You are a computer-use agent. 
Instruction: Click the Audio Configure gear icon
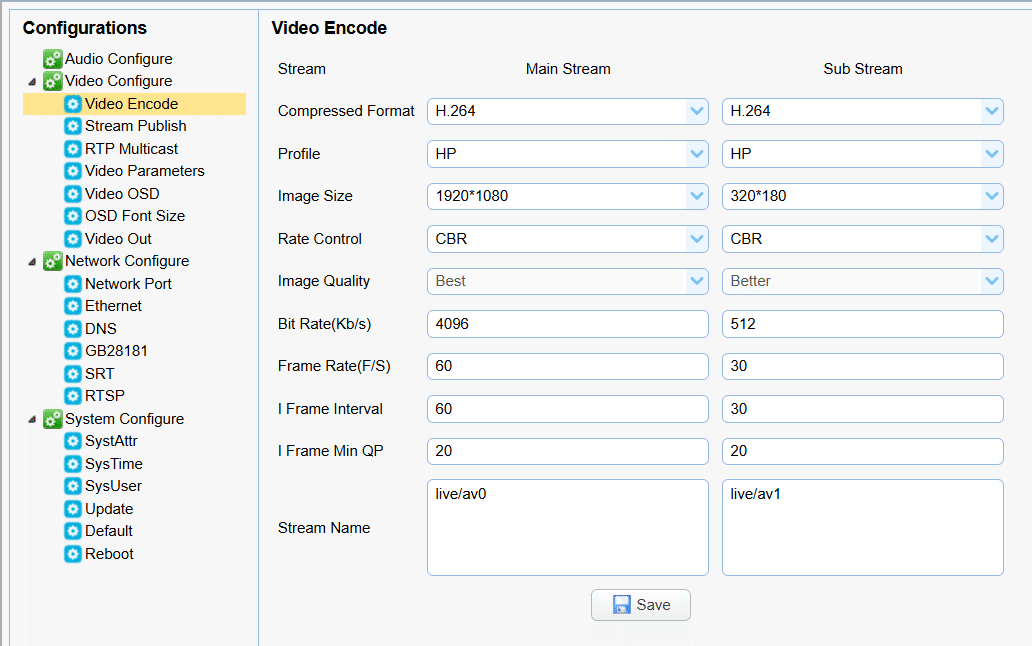(x=53, y=59)
